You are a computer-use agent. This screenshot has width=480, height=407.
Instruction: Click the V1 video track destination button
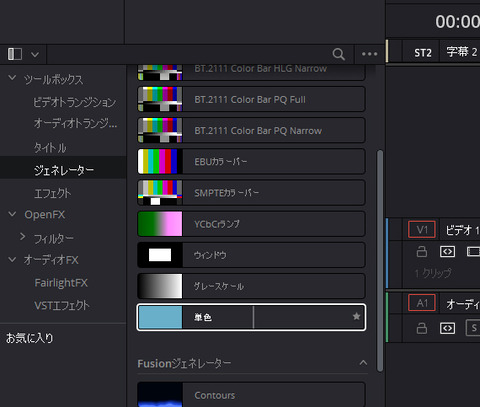422,230
